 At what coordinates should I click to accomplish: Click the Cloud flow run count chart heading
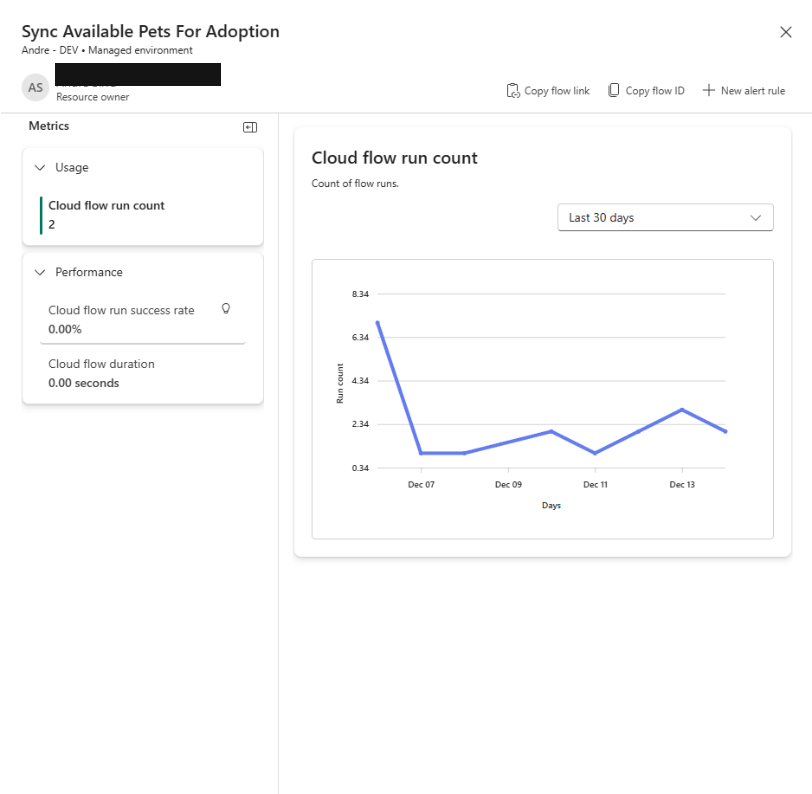(x=394, y=158)
